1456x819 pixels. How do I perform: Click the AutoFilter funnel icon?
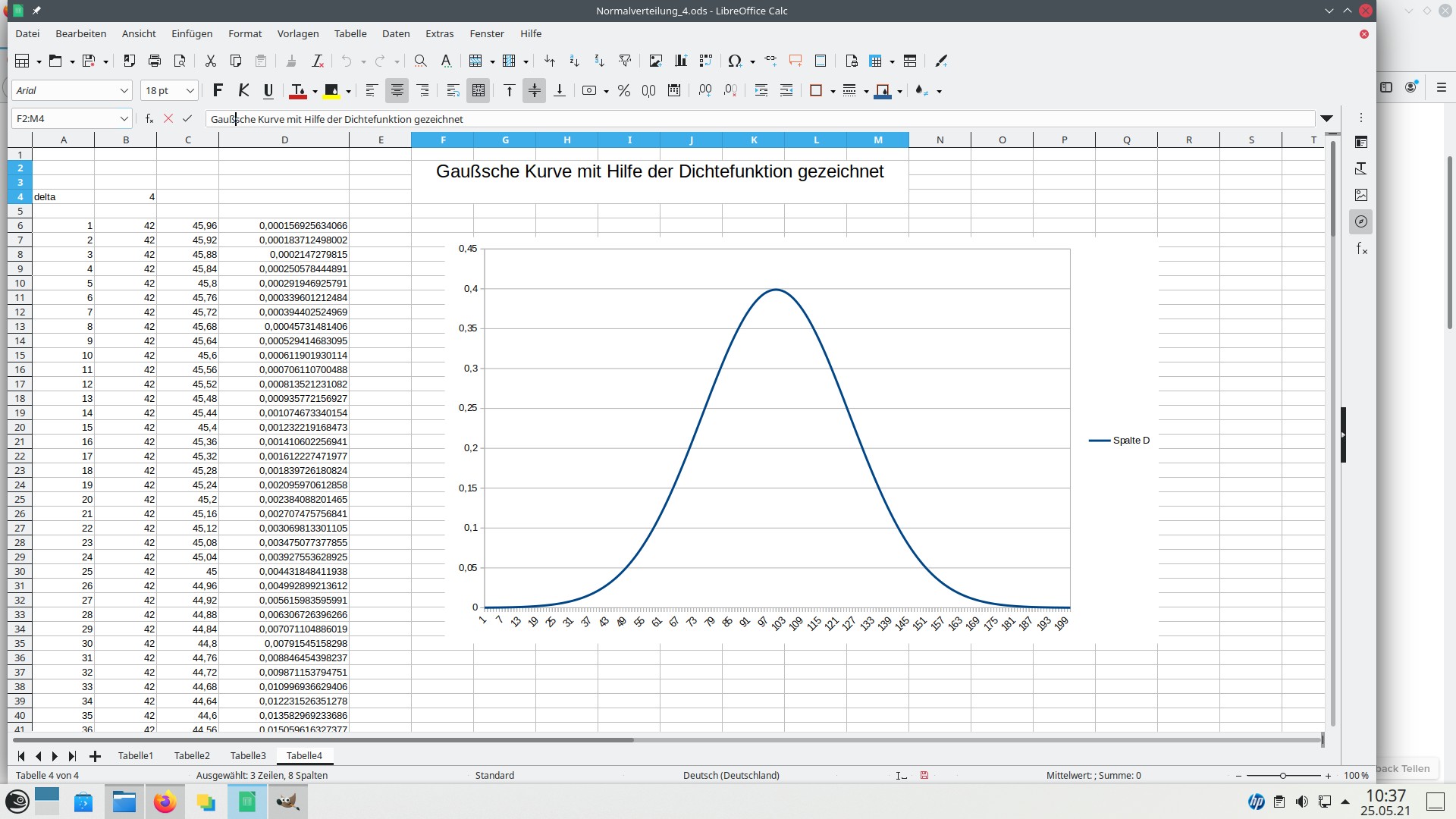tap(625, 61)
